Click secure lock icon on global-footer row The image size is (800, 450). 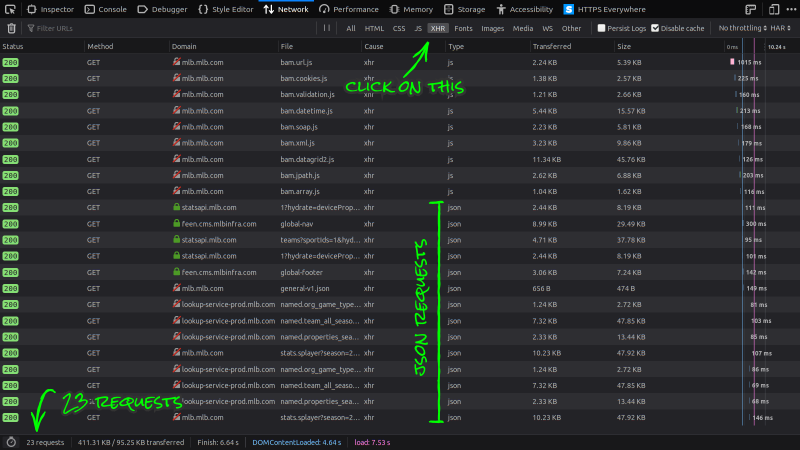(x=177, y=272)
